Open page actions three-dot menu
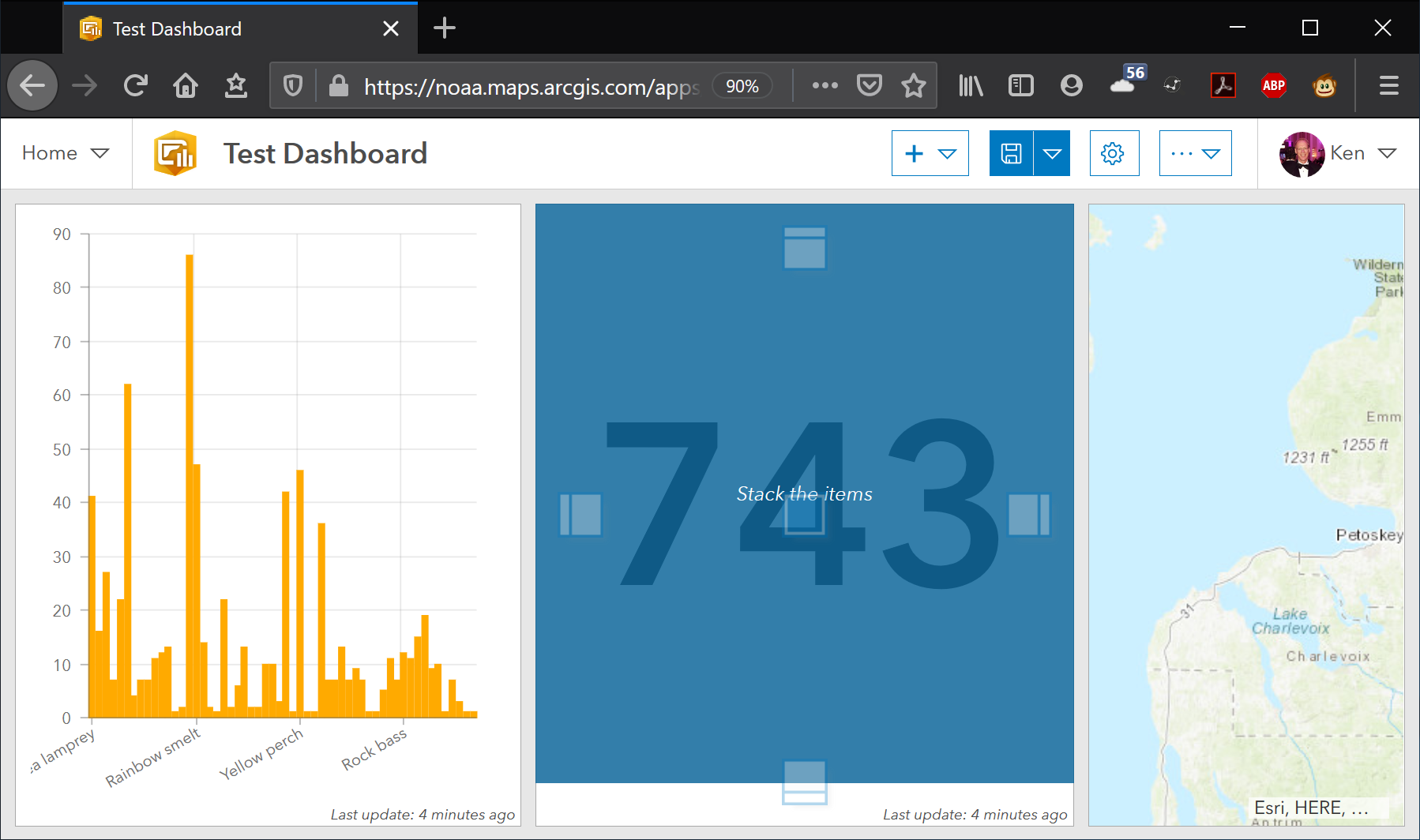The width and height of the screenshot is (1420, 840). tap(825, 85)
